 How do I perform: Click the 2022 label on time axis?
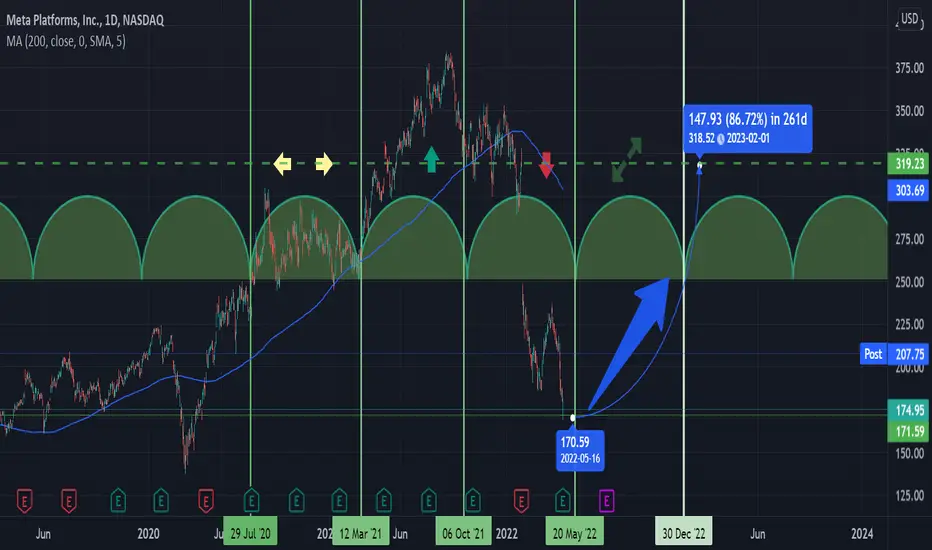pyautogui.click(x=506, y=533)
